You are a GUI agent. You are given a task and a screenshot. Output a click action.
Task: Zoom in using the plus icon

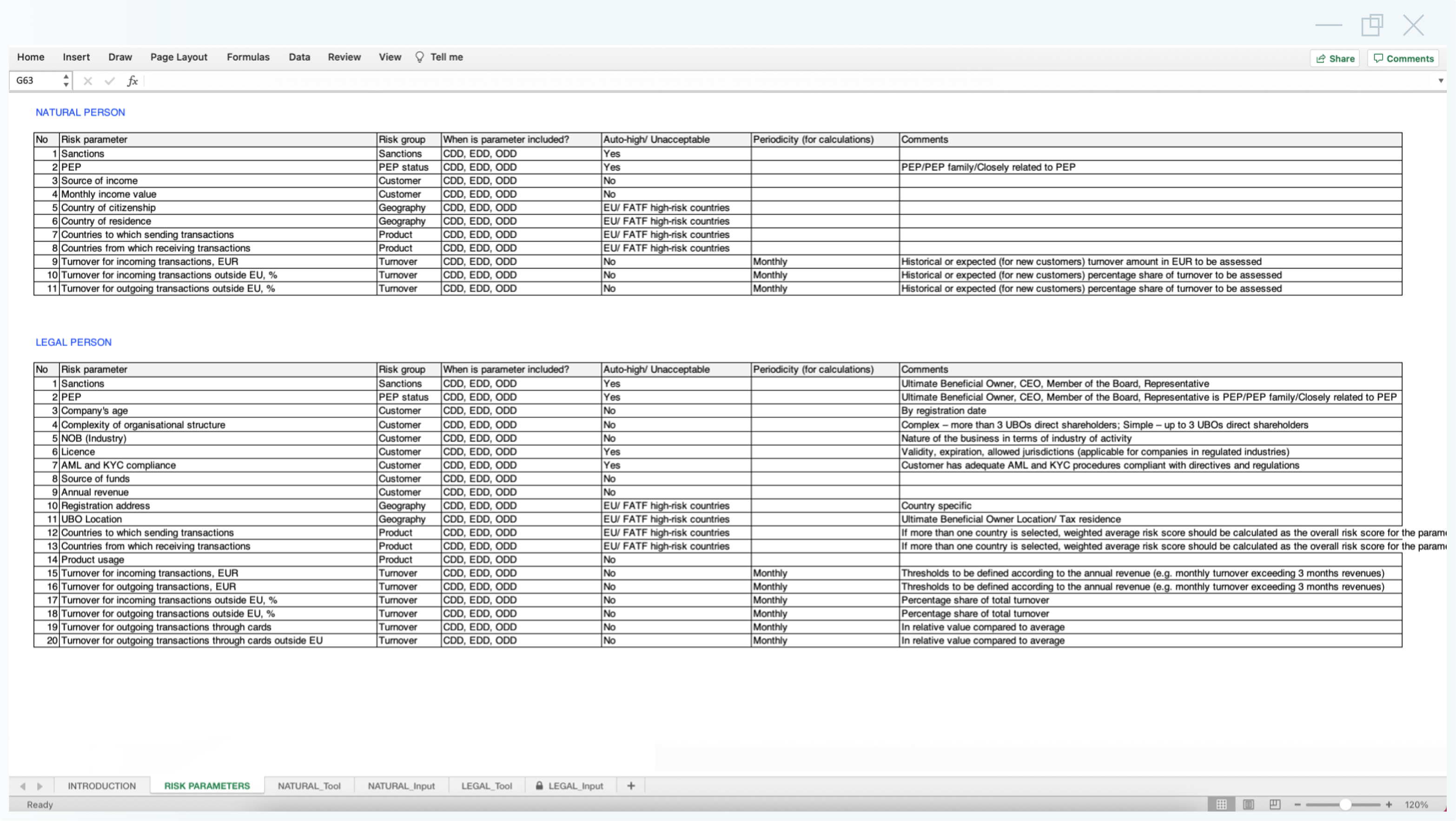1390,804
